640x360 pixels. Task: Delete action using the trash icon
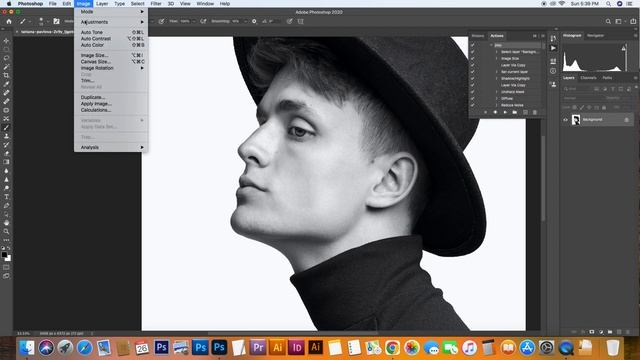(535, 112)
